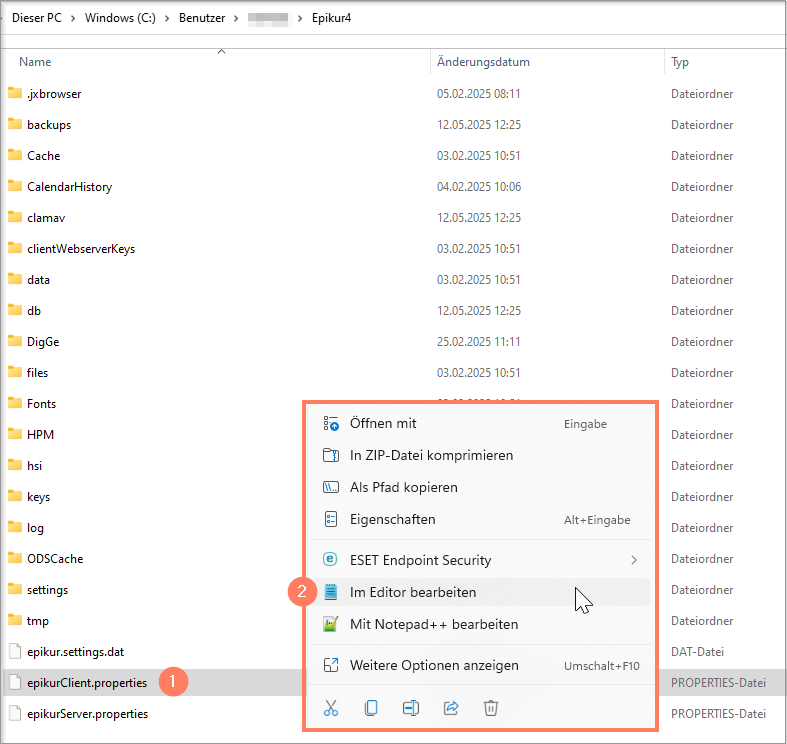Click the keys folder icon

(15, 496)
